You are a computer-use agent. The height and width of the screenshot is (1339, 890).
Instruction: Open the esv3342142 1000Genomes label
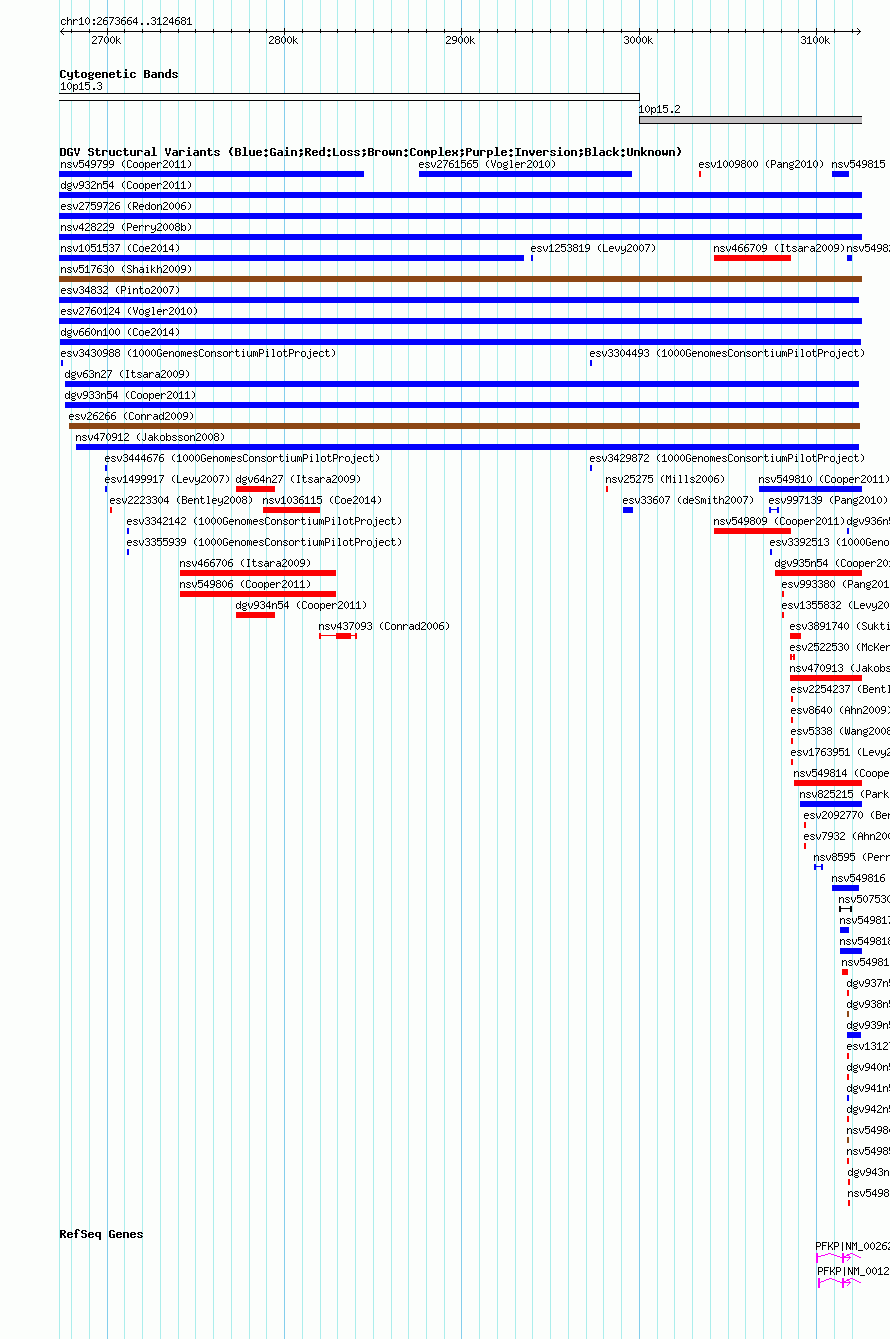tap(264, 521)
